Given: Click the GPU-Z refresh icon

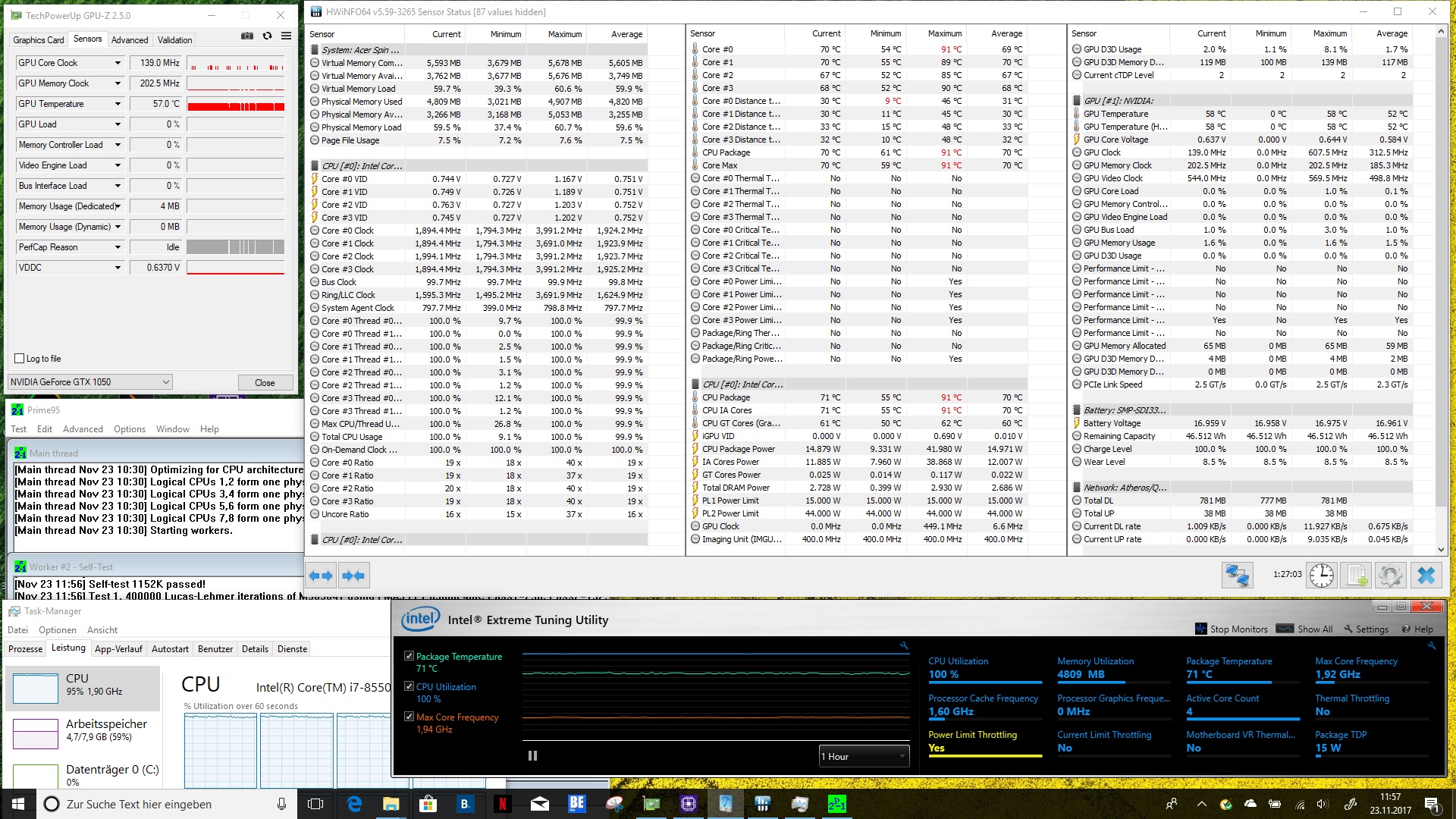Looking at the screenshot, I should [267, 36].
